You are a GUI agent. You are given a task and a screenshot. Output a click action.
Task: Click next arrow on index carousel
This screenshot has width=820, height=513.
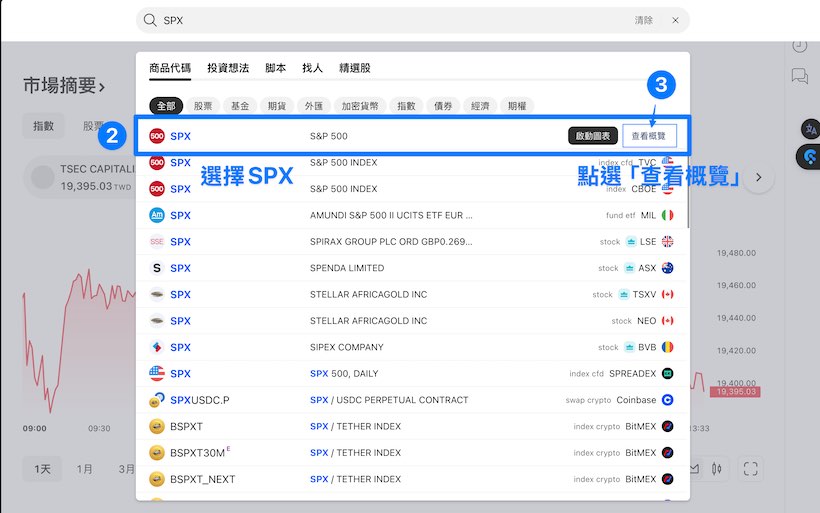758,177
